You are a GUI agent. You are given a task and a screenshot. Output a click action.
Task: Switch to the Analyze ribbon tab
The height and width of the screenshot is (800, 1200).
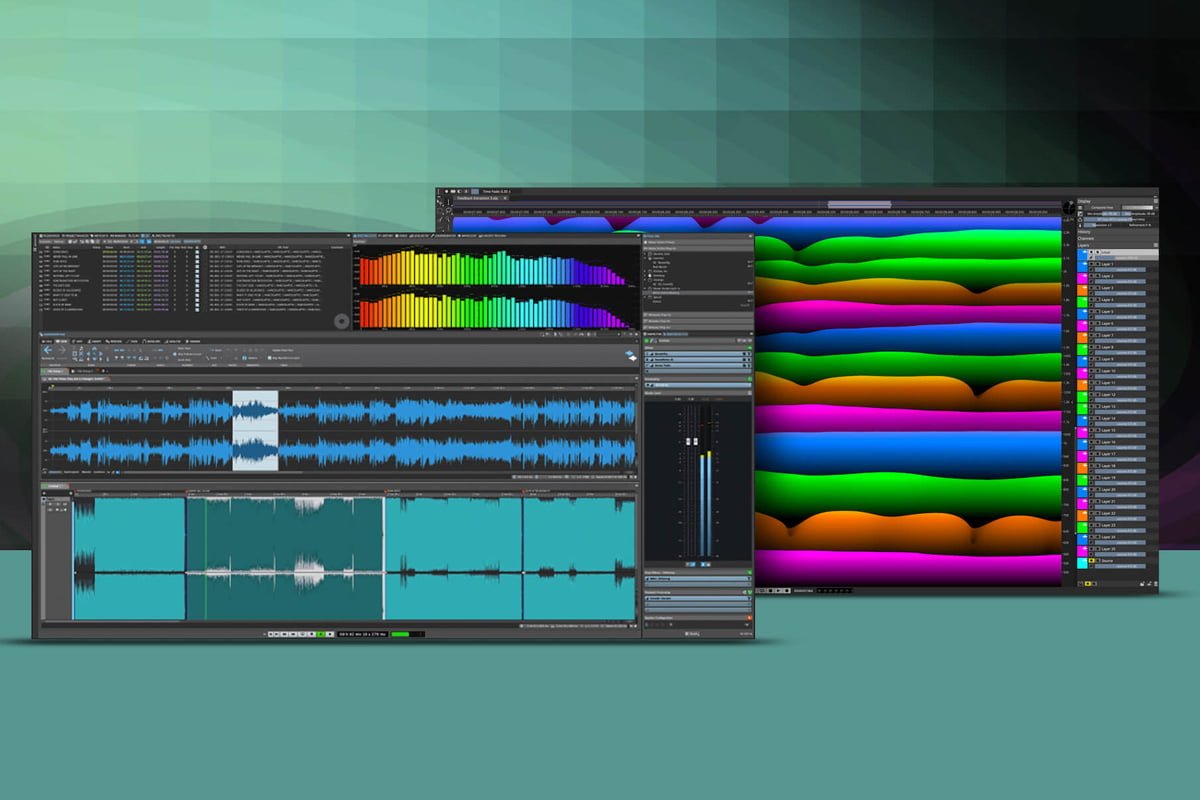[174, 341]
